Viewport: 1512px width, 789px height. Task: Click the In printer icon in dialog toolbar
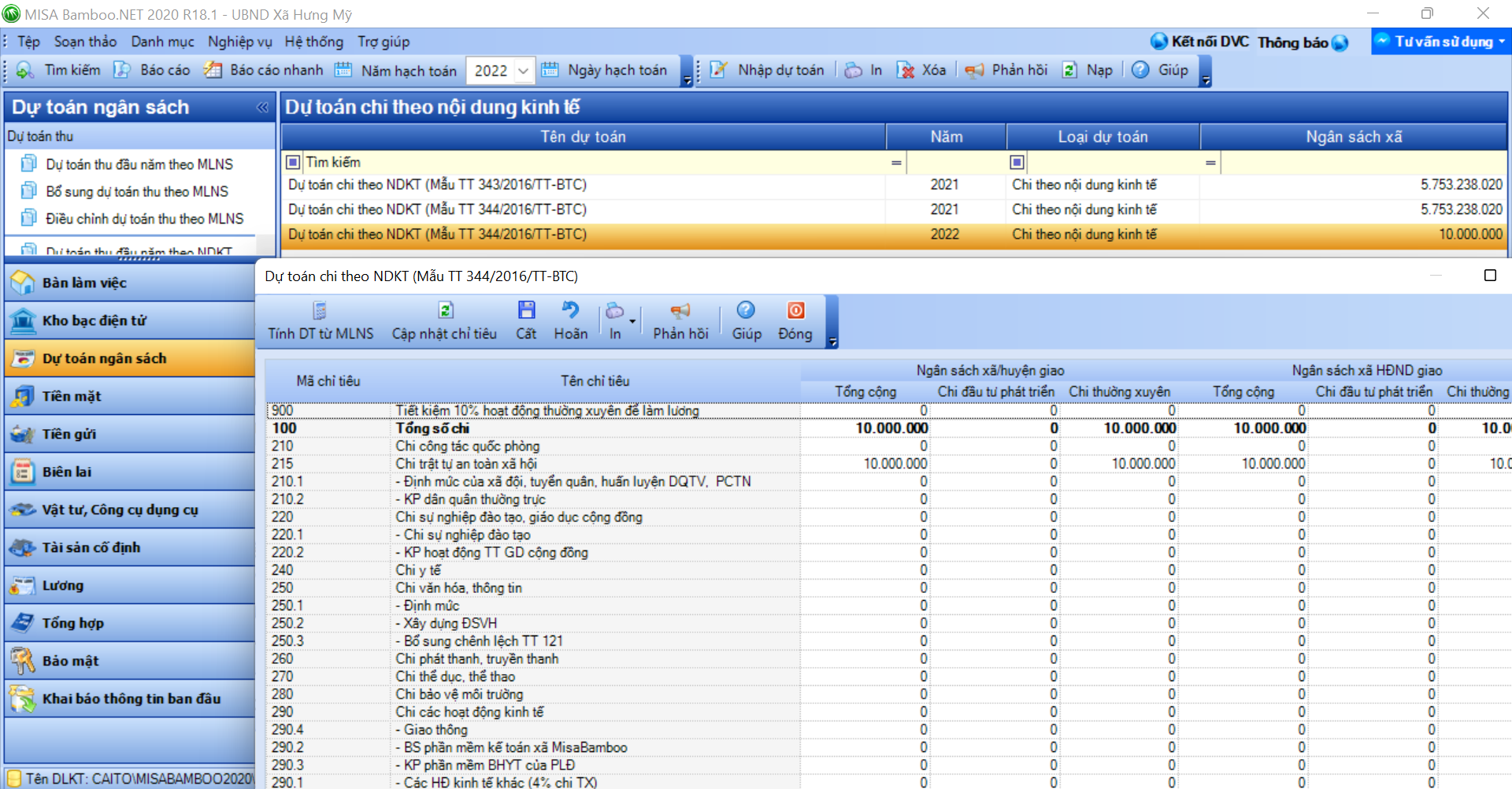point(614,312)
